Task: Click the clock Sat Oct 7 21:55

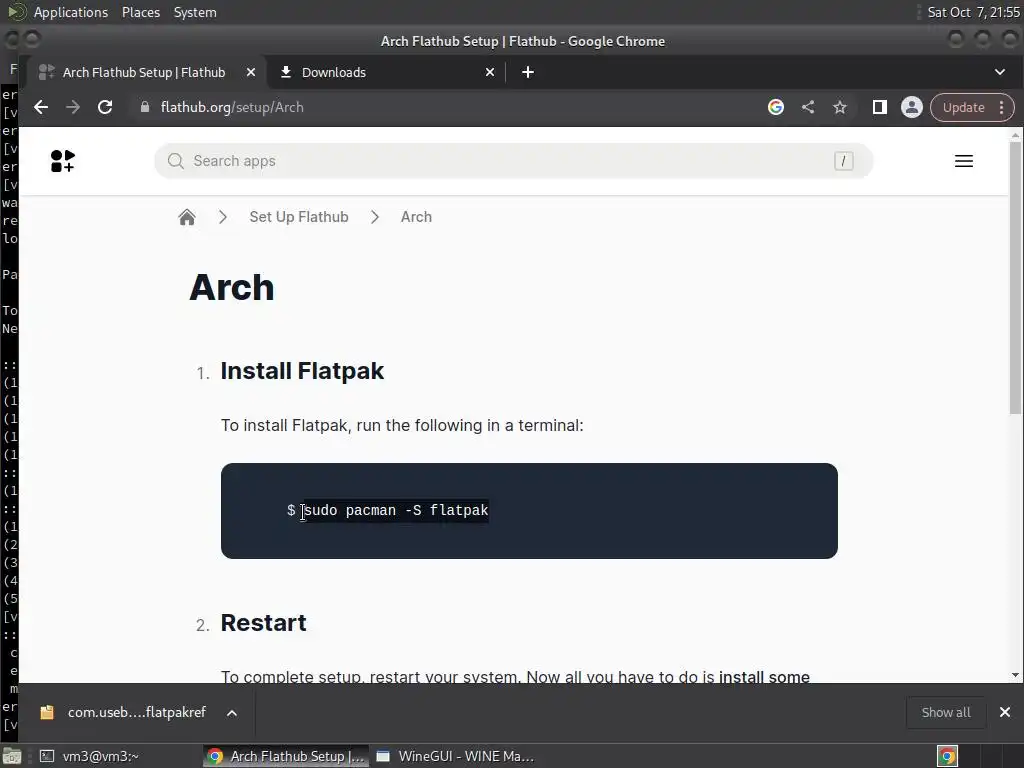Action: (973, 12)
